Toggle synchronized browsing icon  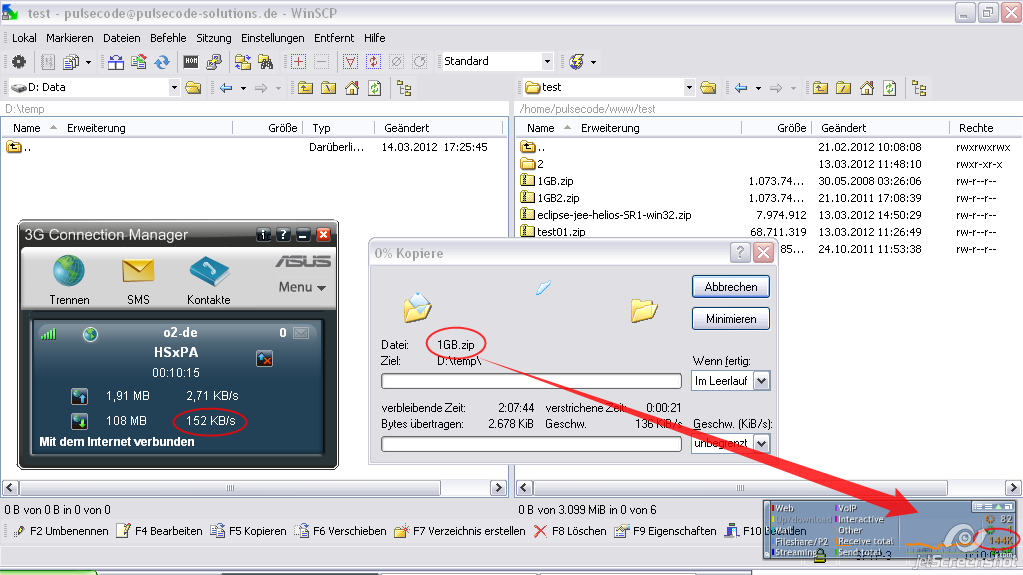(243, 61)
